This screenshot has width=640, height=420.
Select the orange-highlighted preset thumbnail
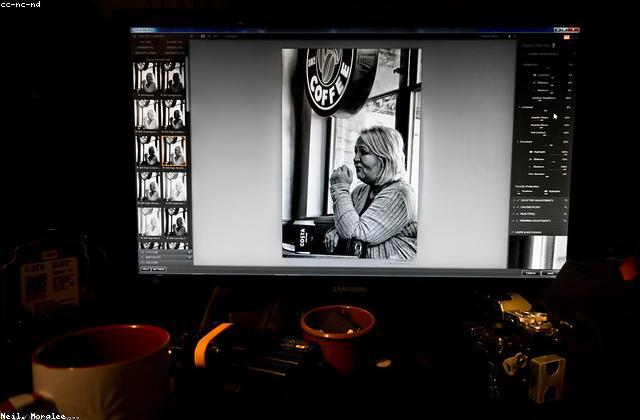(x=174, y=151)
